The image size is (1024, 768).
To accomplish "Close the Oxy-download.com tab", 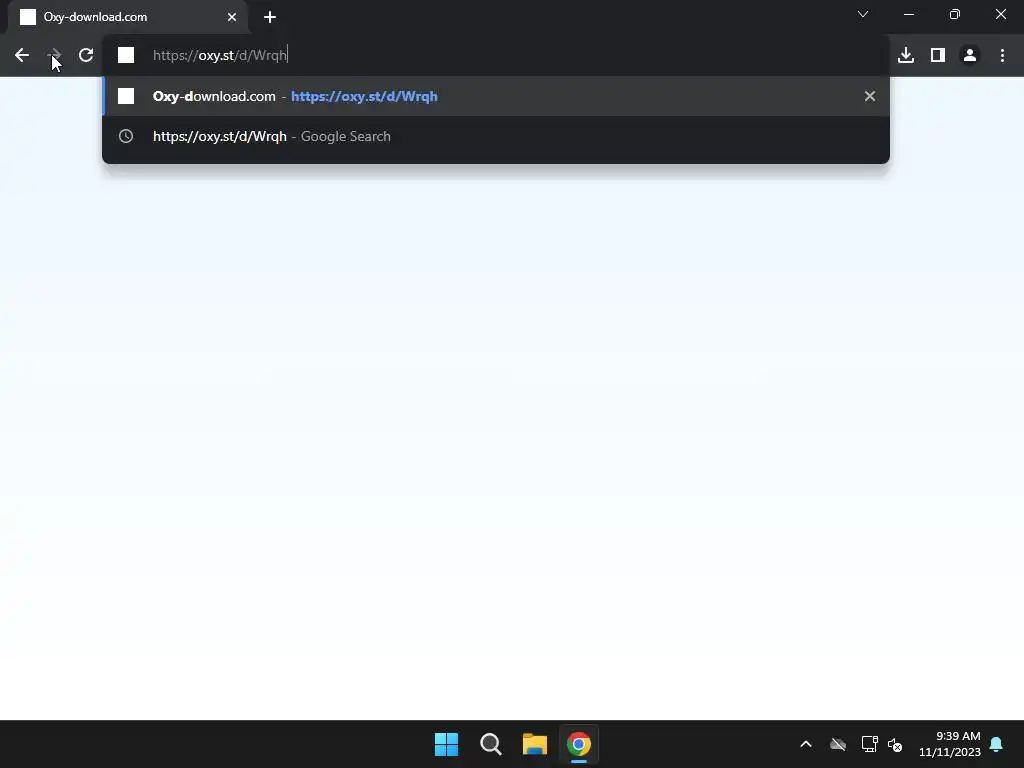I will 232,17.
